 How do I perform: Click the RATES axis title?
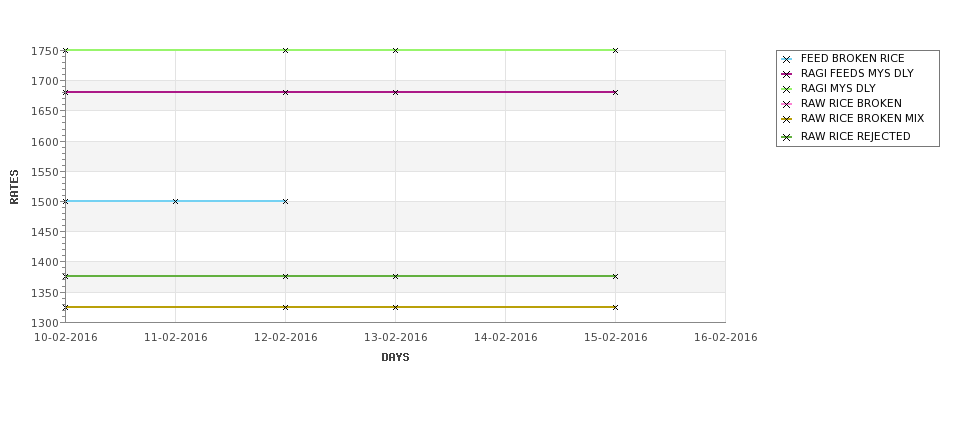(14, 187)
